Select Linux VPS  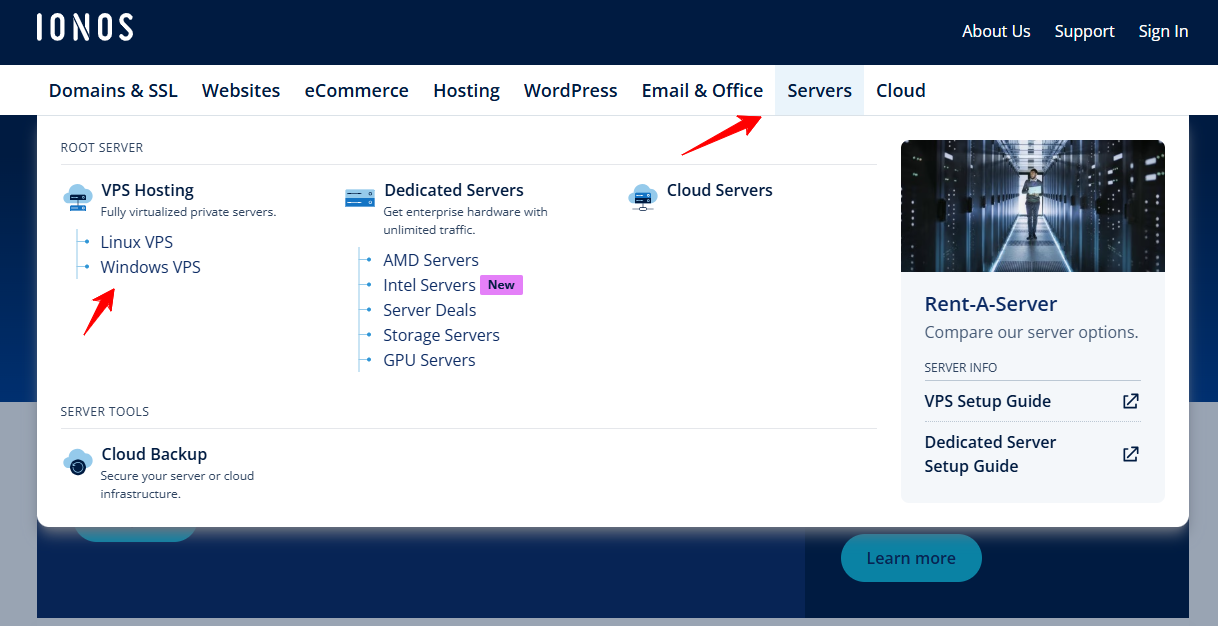coord(137,242)
